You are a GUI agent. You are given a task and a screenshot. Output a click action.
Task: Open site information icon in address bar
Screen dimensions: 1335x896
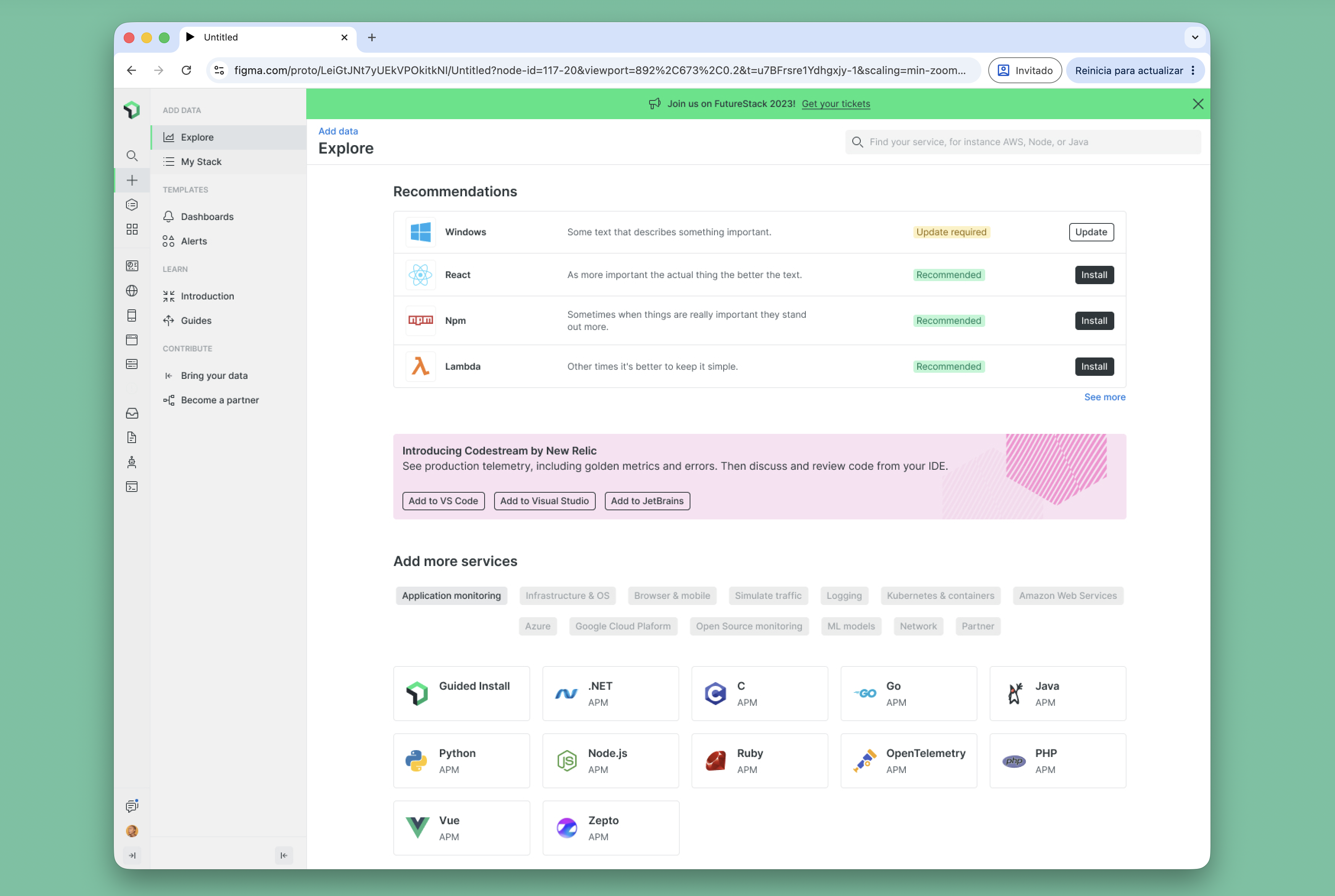click(219, 70)
